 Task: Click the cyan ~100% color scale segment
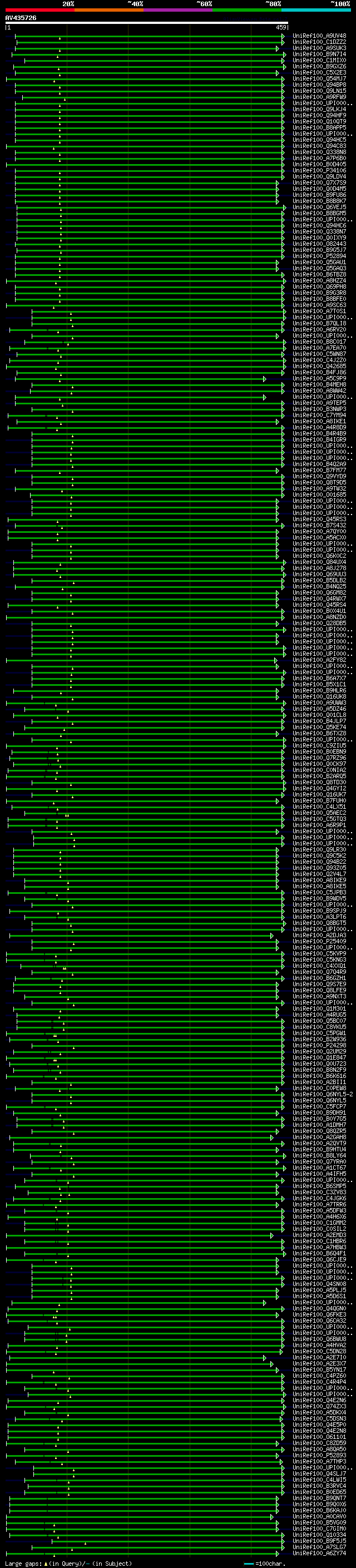(316, 10)
